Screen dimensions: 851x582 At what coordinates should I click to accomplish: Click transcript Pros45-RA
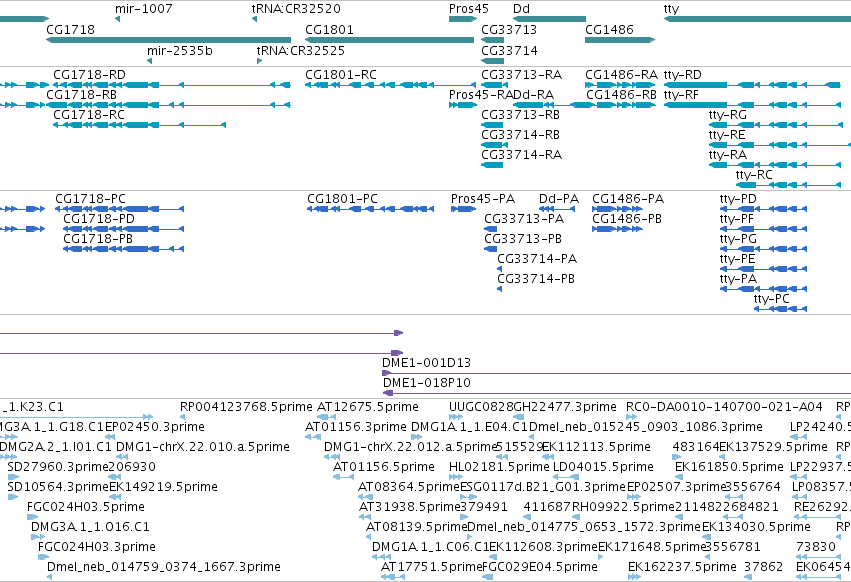[462, 105]
